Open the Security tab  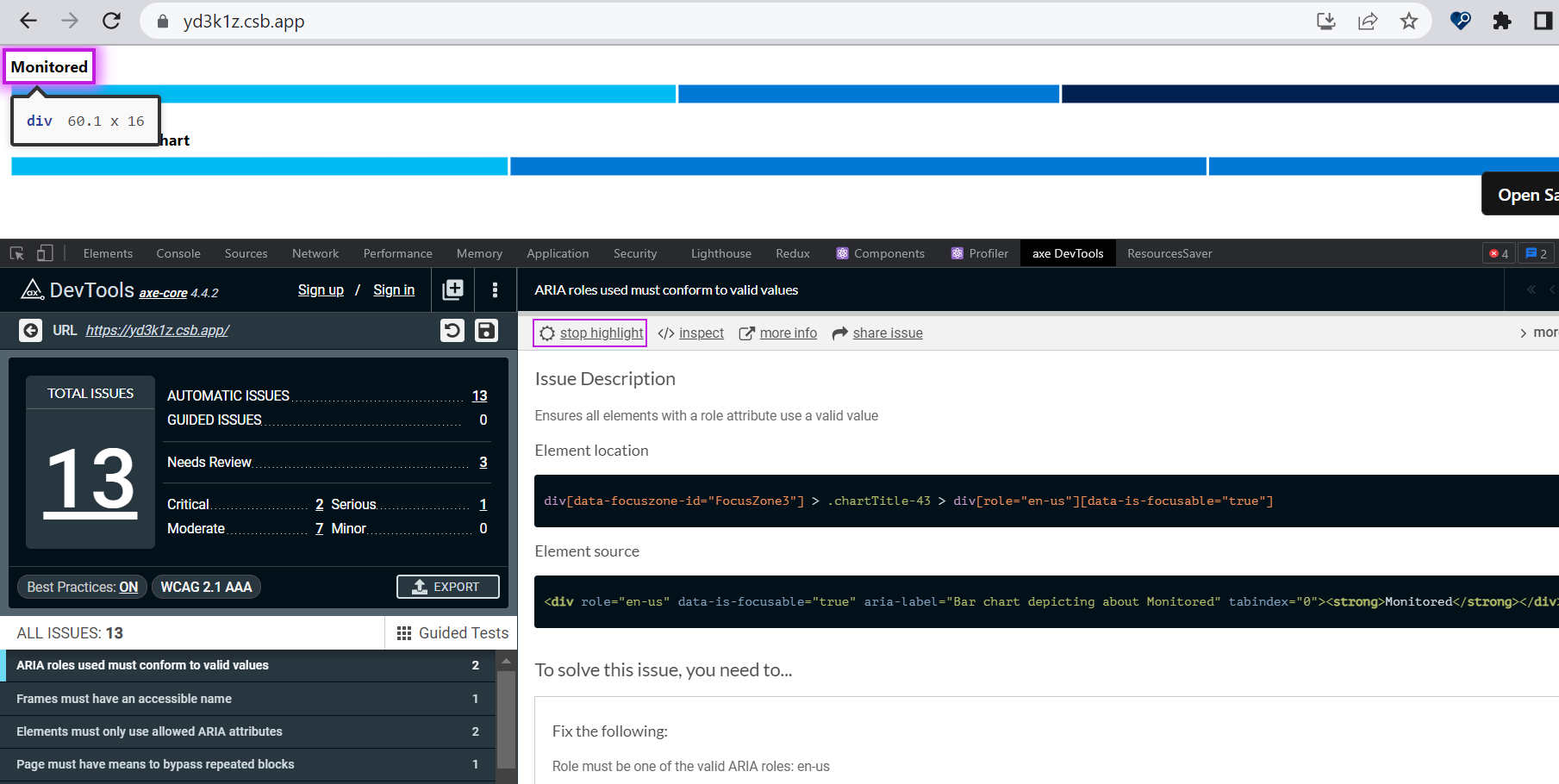coord(635,253)
